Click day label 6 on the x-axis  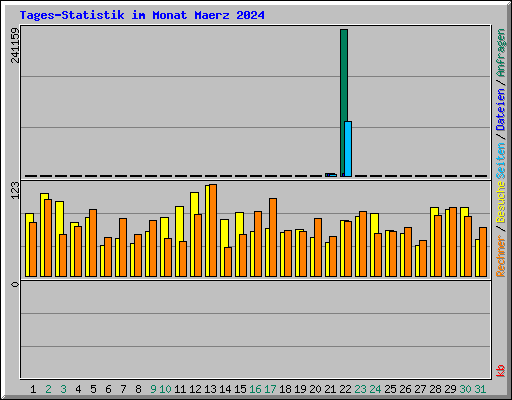(108, 389)
